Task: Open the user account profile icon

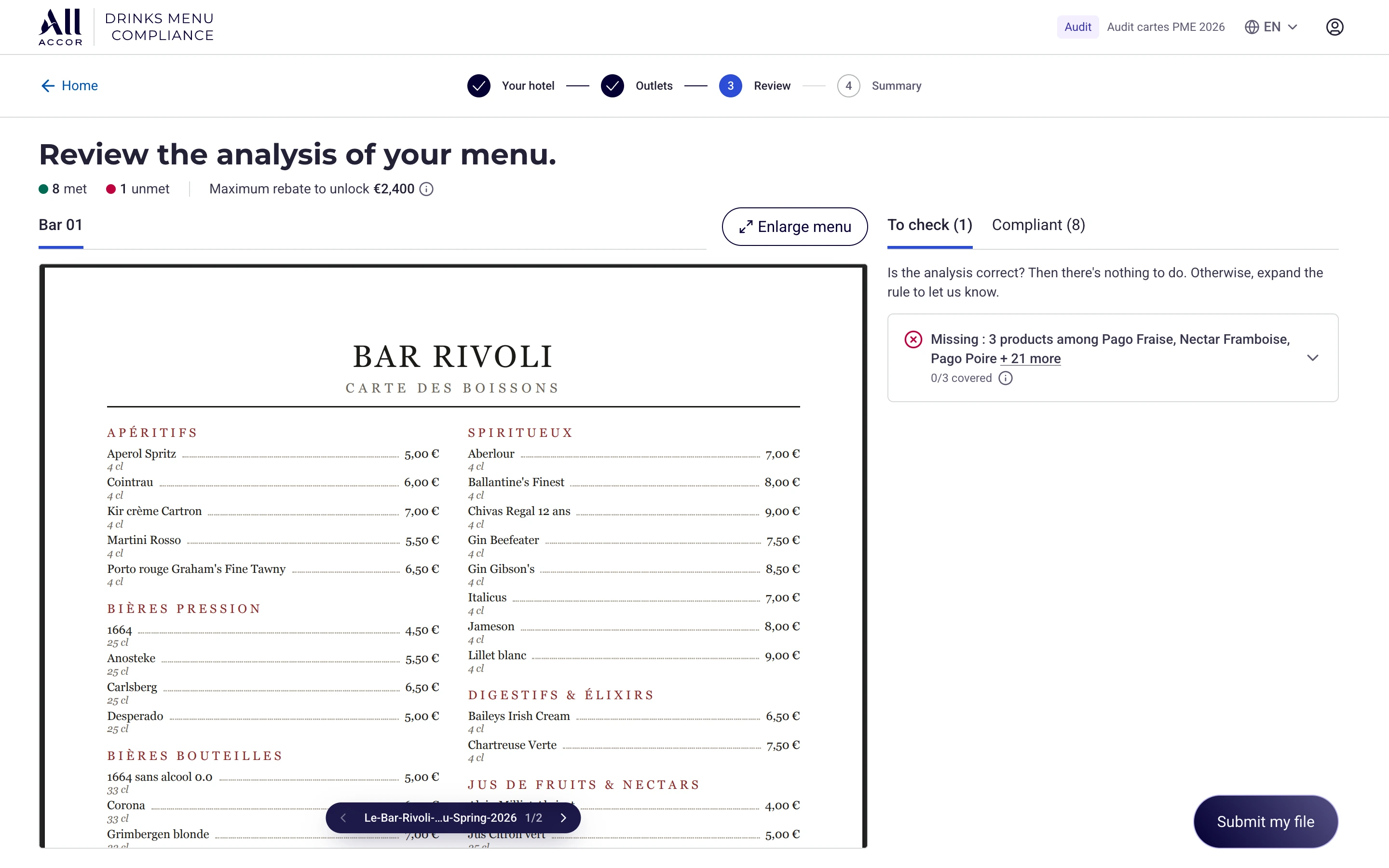Action: pos(1335,27)
